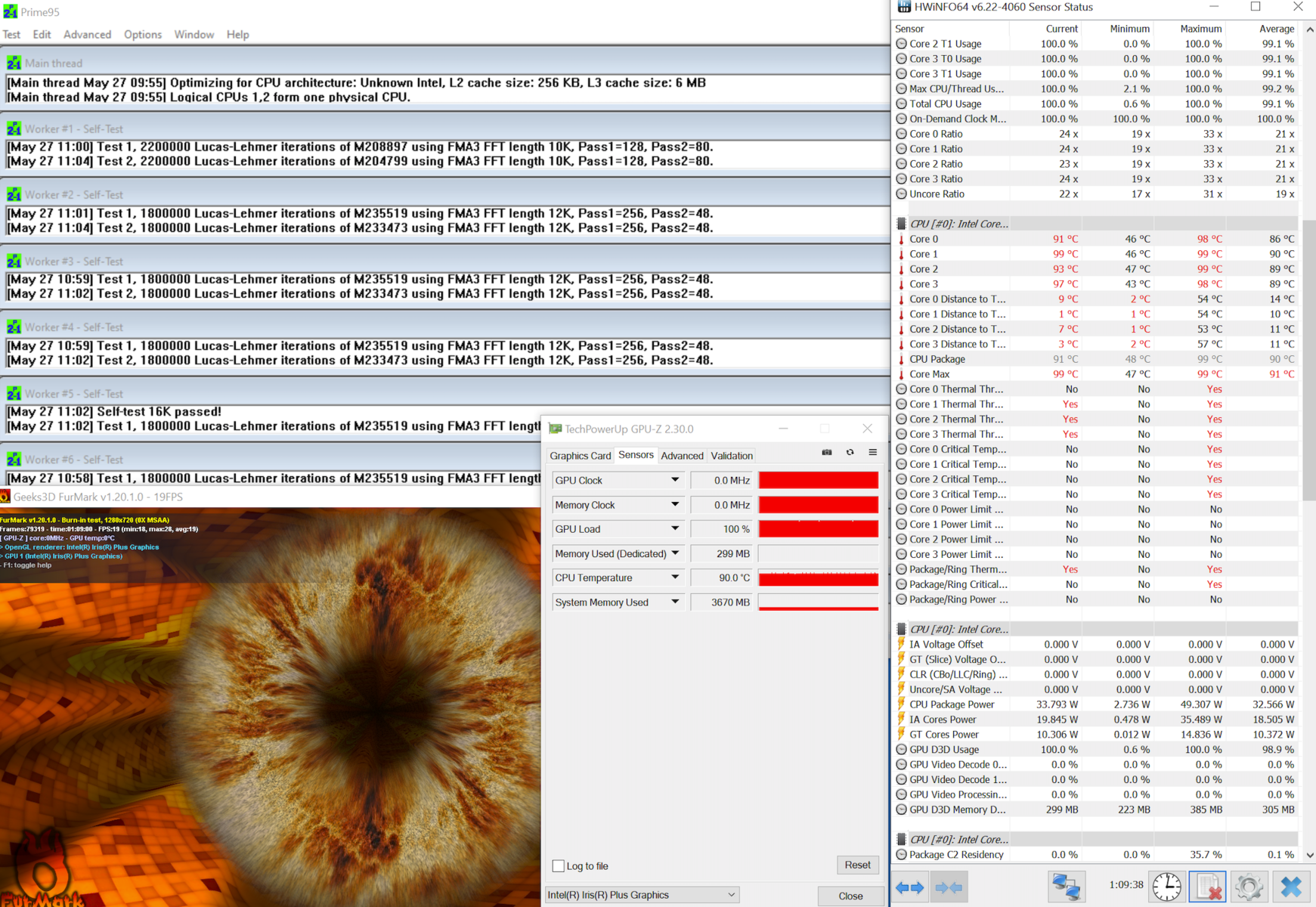Click Worker #4 Self-Test window icon

pos(14,327)
